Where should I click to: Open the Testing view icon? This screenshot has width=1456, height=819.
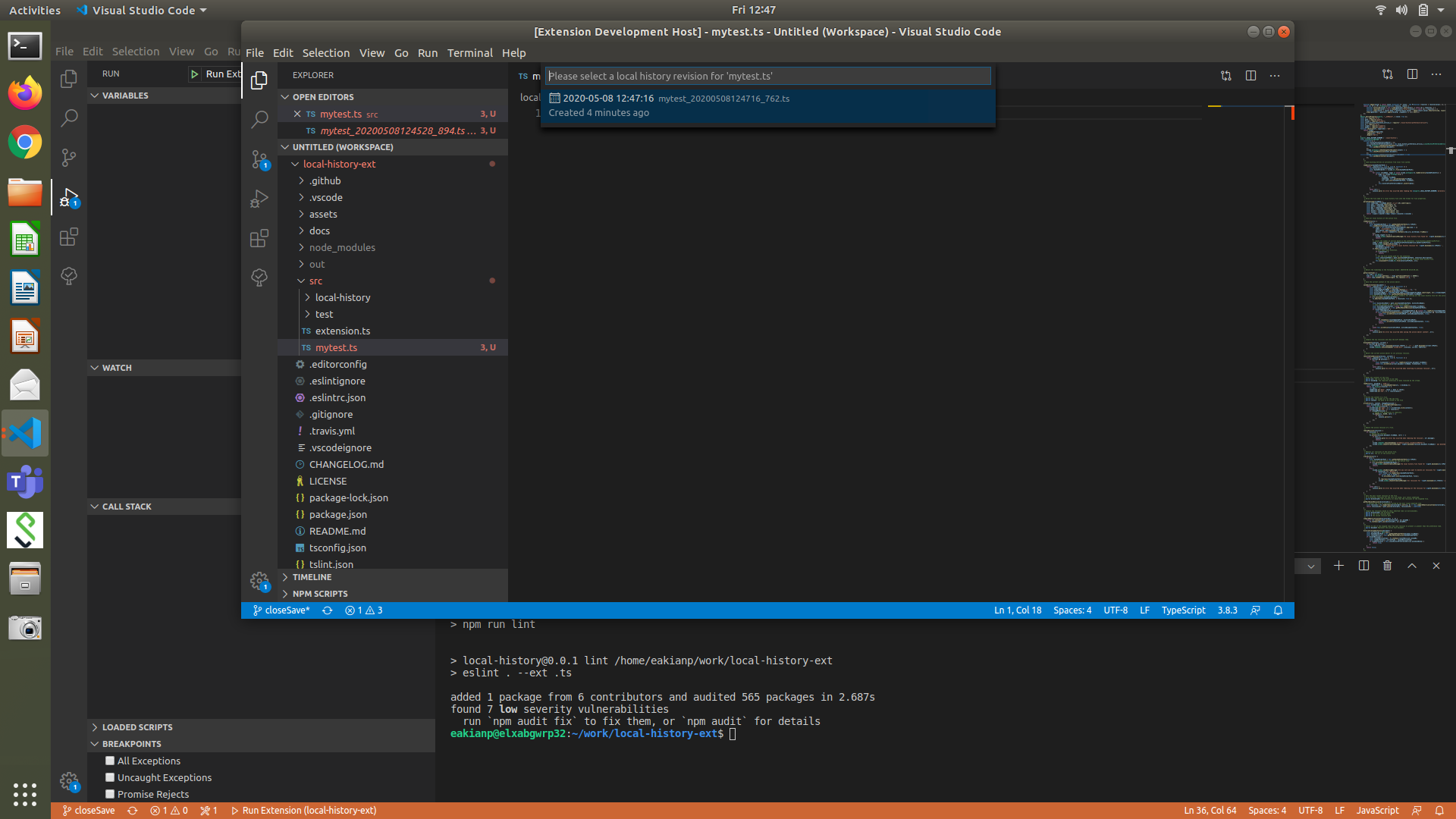[x=259, y=277]
